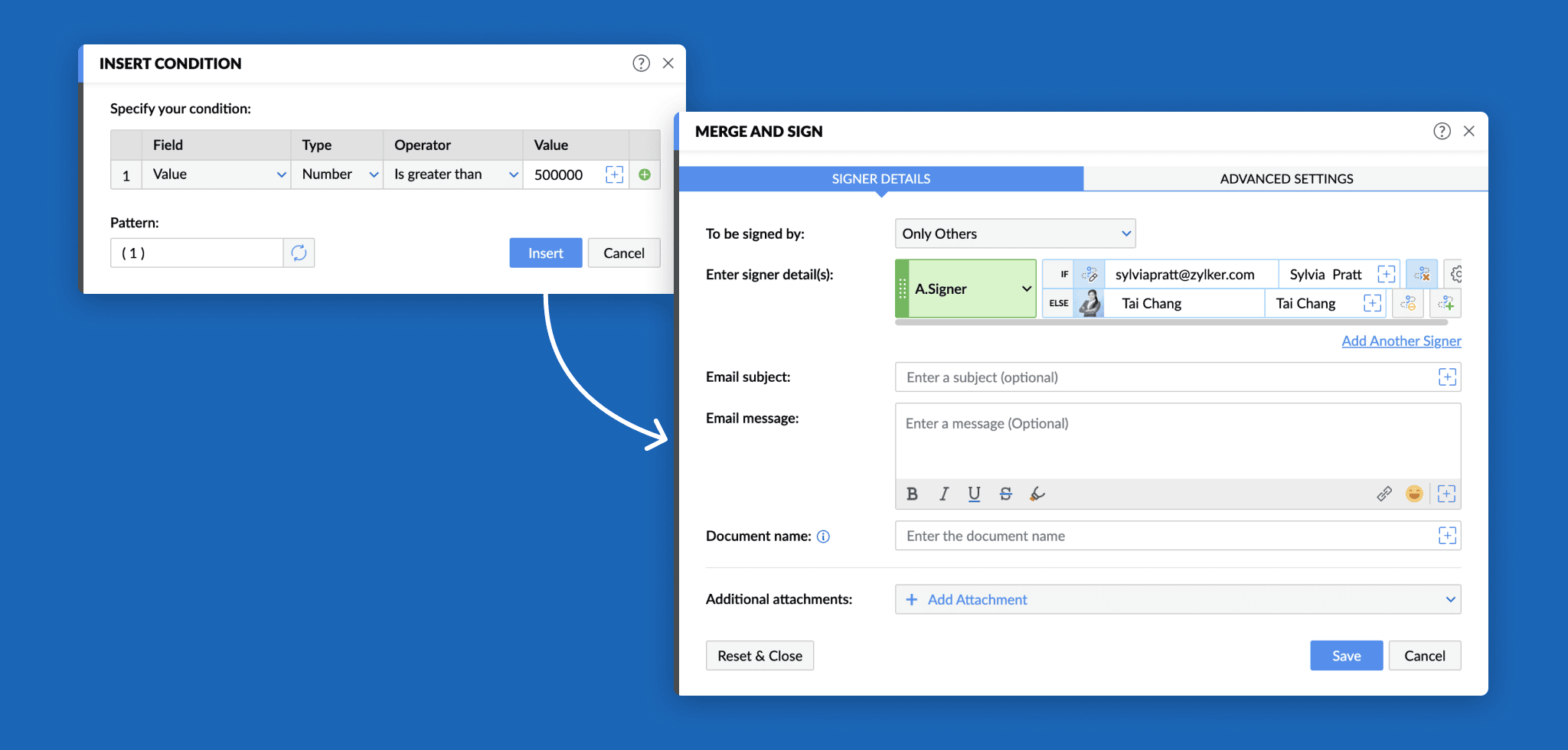1568x750 pixels.
Task: Toggle strikethrough in the message toolbar
Action: point(1005,494)
